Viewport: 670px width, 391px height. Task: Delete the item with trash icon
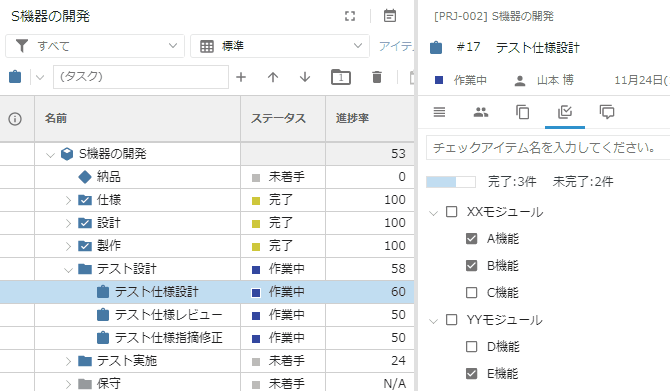coord(377,77)
